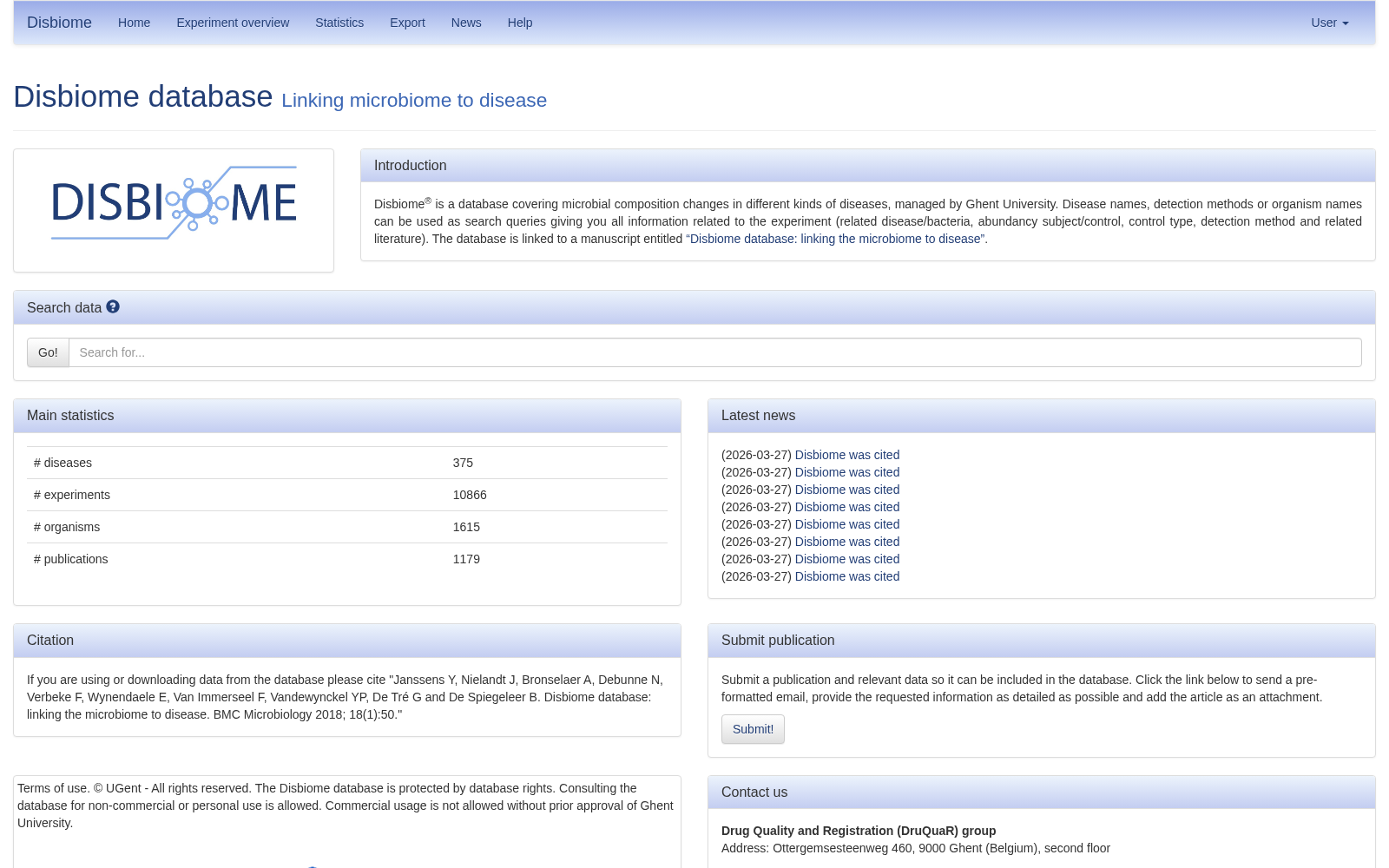
Task: Click the diseases count 375
Action: click(463, 463)
